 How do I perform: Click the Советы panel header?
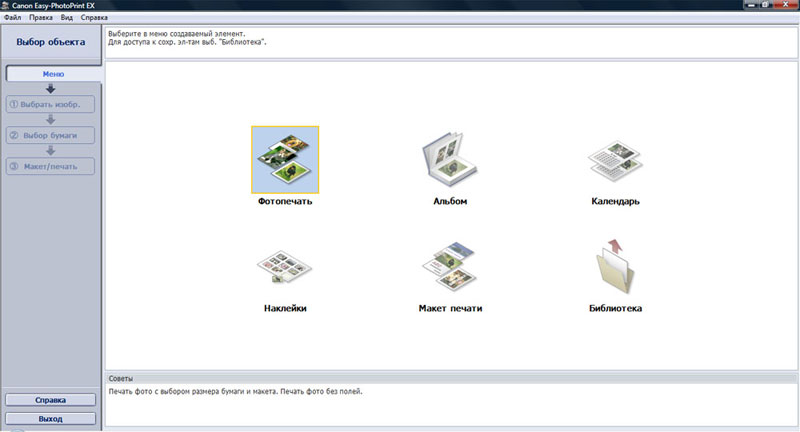click(451, 378)
